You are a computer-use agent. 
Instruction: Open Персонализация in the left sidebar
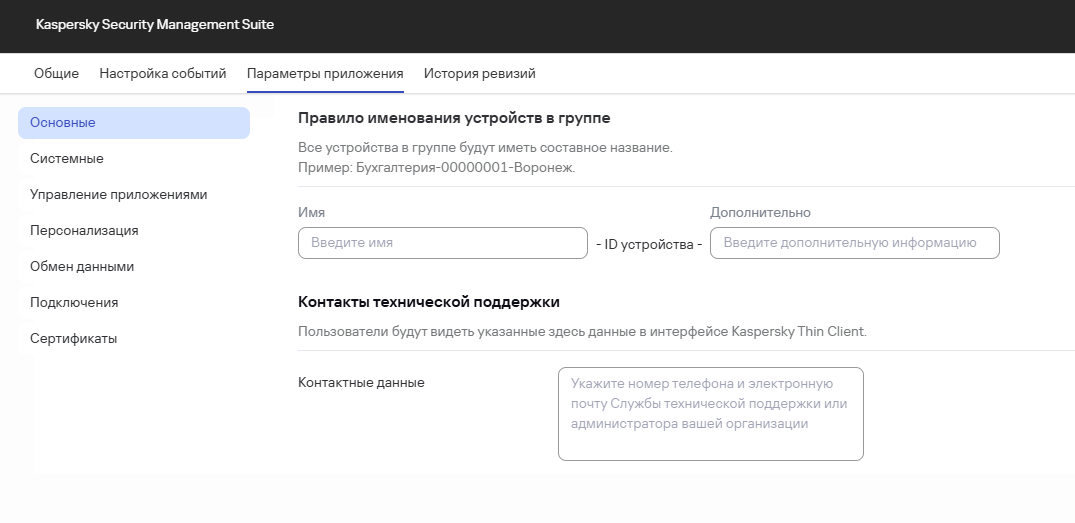tap(84, 231)
